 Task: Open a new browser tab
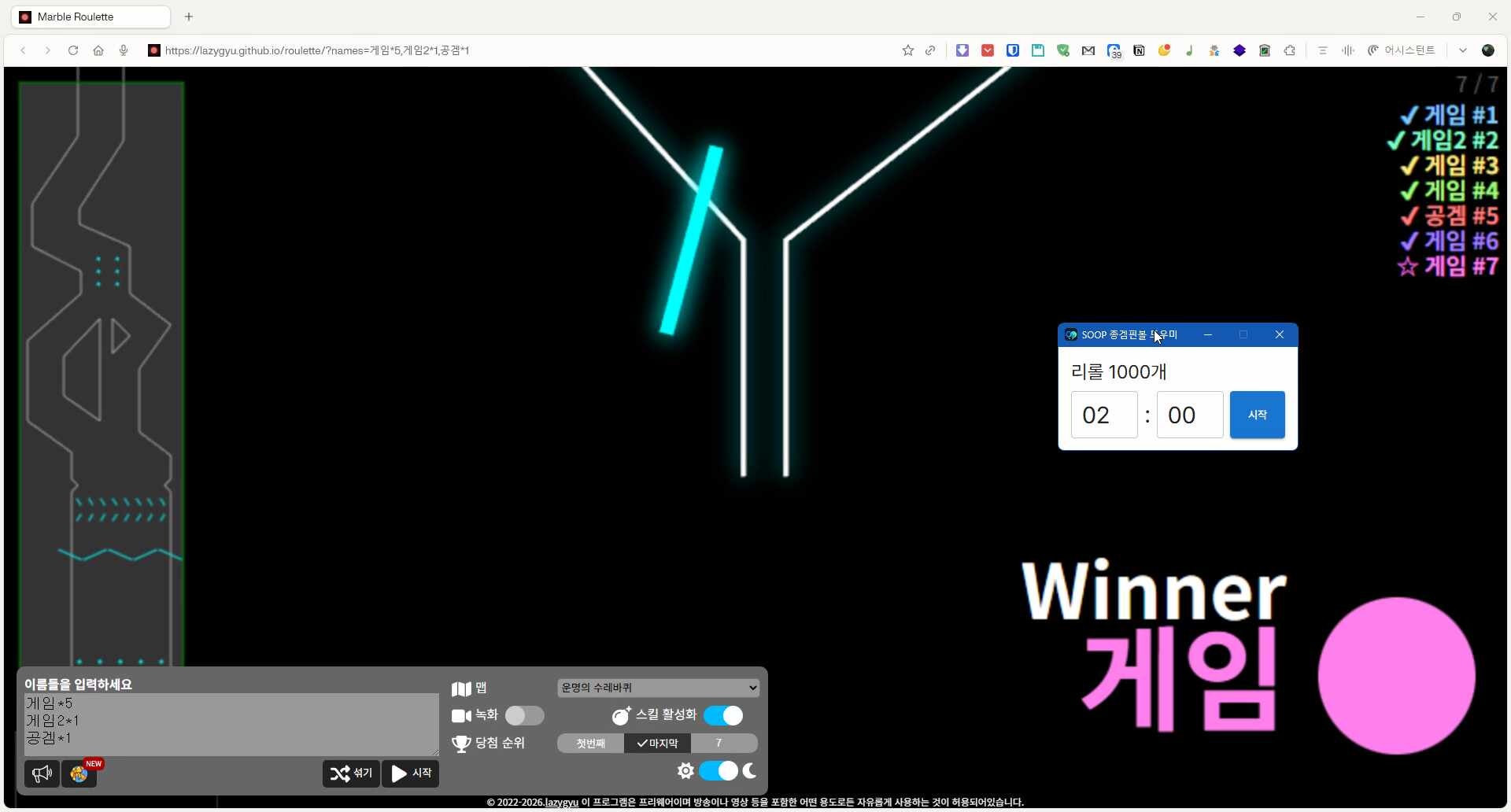coord(189,17)
